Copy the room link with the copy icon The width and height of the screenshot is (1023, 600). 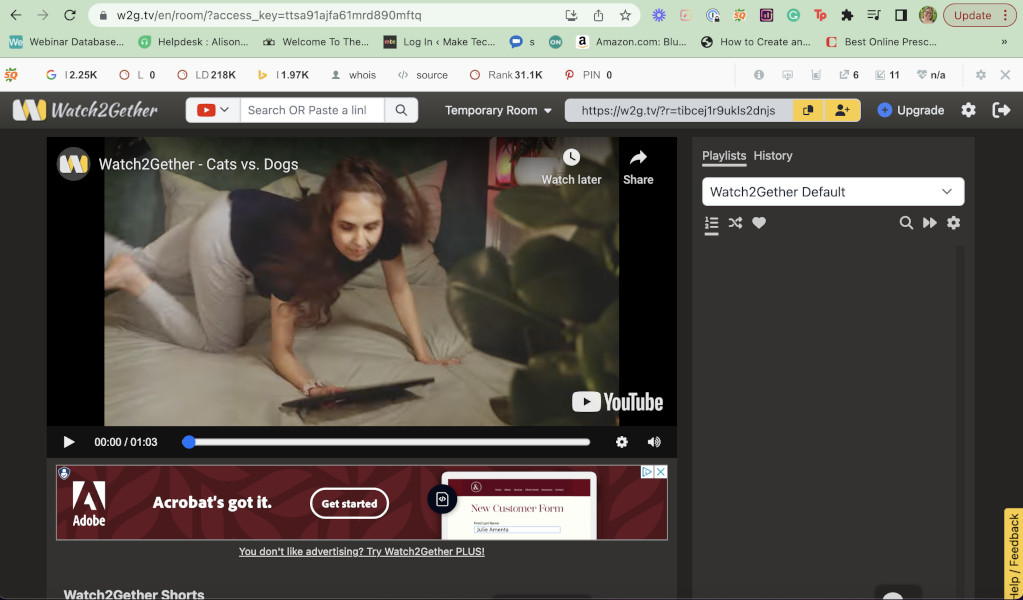[x=807, y=110]
